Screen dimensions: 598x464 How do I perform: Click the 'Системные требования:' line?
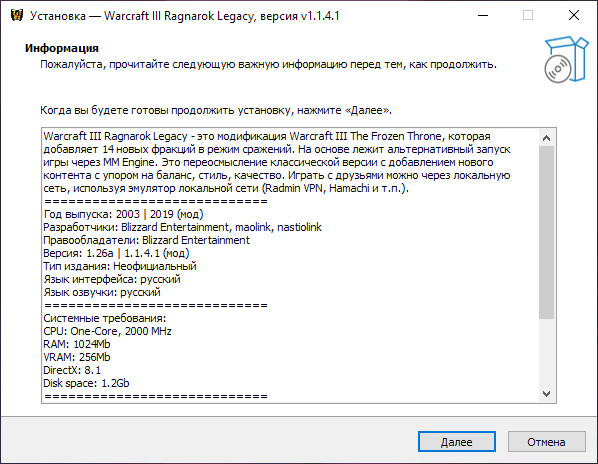[x=105, y=318]
